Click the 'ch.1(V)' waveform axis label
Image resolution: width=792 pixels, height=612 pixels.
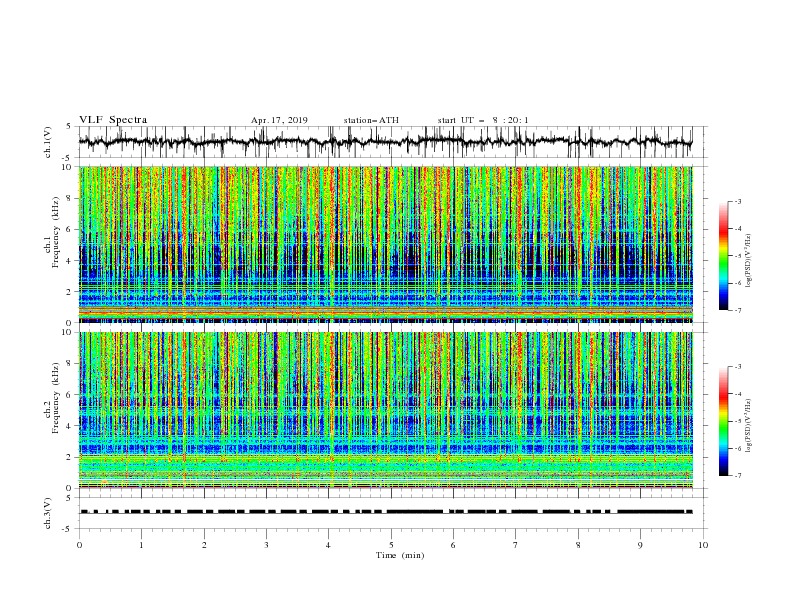(x=48, y=142)
